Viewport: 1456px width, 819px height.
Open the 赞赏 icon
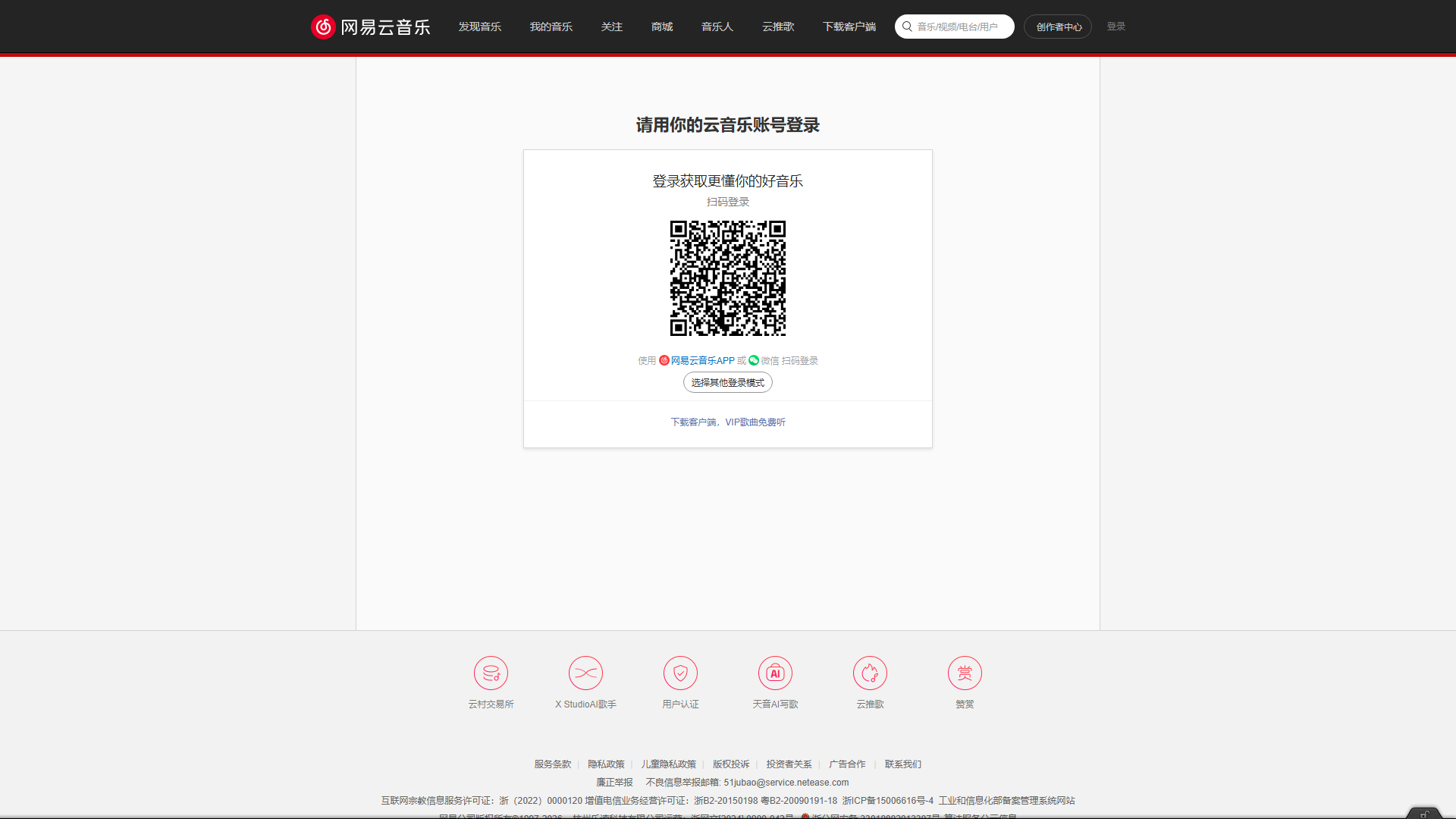[965, 673]
